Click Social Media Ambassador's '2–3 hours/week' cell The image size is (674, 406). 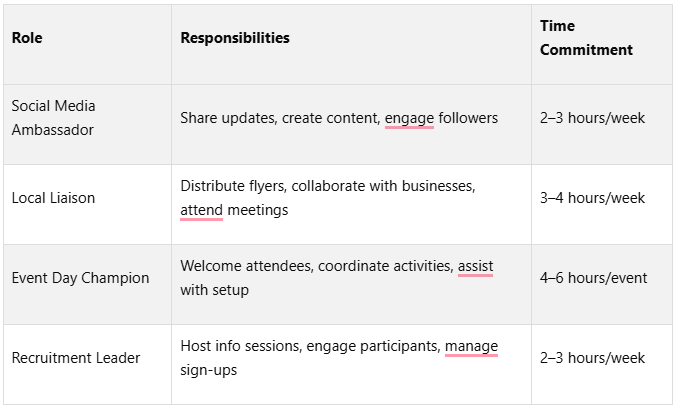[592, 118]
